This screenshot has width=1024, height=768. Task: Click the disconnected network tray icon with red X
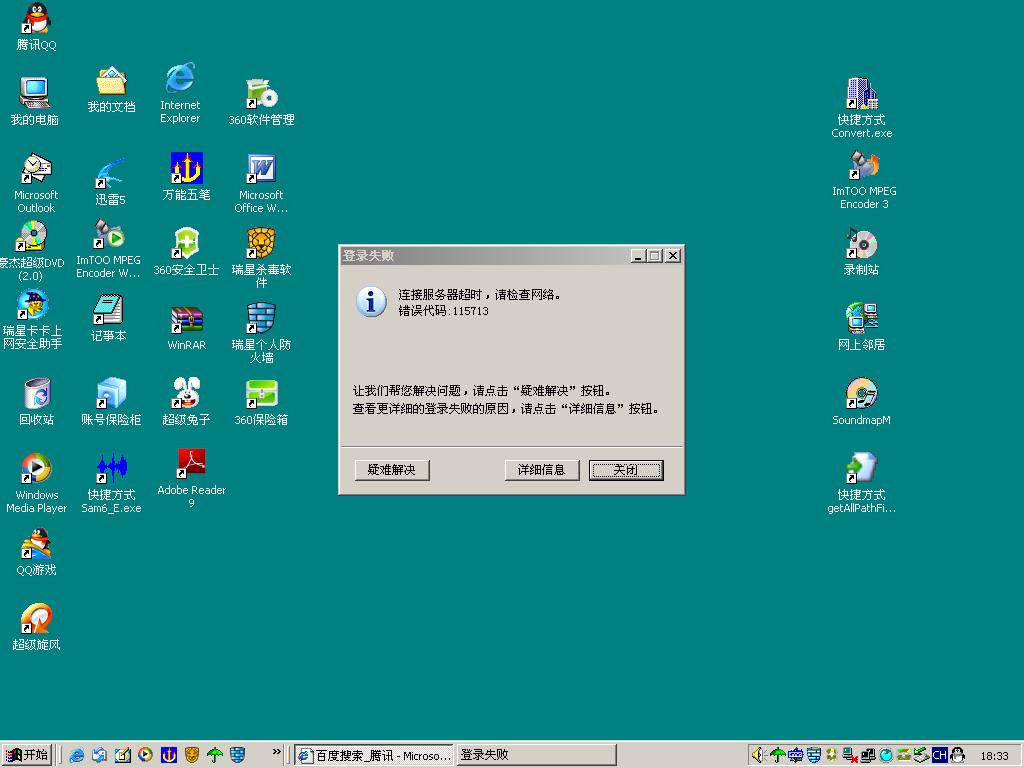(850, 755)
